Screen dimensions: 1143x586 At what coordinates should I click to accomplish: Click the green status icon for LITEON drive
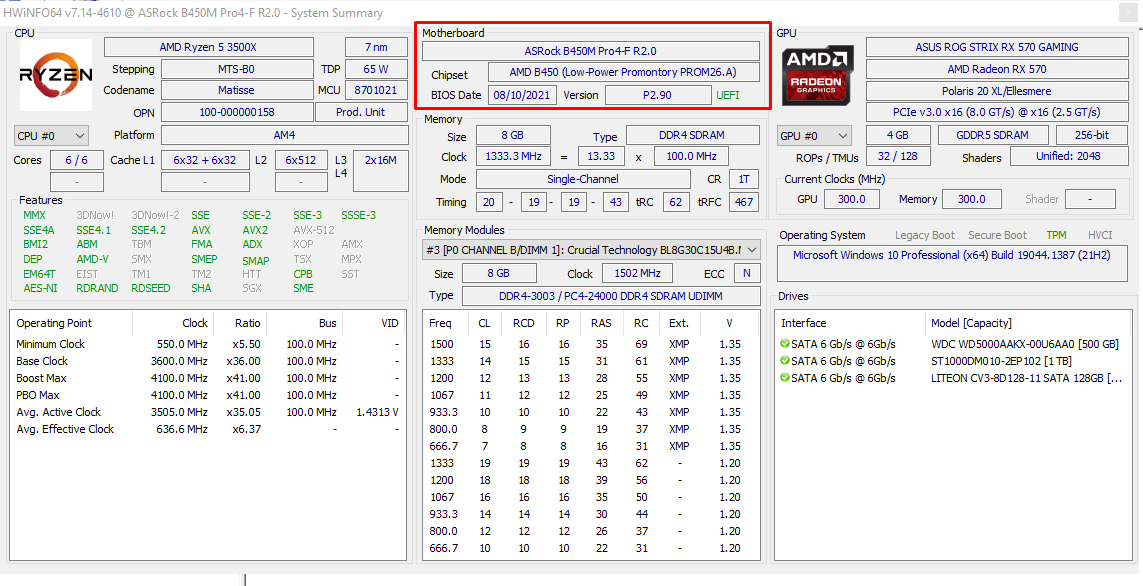pos(785,378)
